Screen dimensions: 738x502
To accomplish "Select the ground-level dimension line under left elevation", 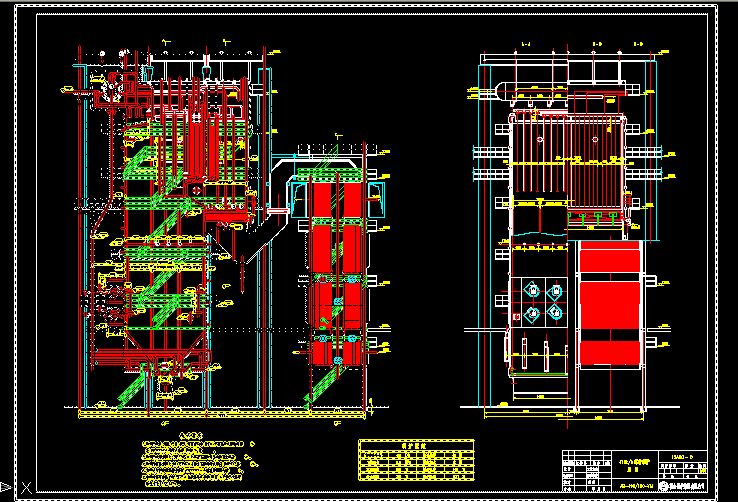I will [220, 410].
